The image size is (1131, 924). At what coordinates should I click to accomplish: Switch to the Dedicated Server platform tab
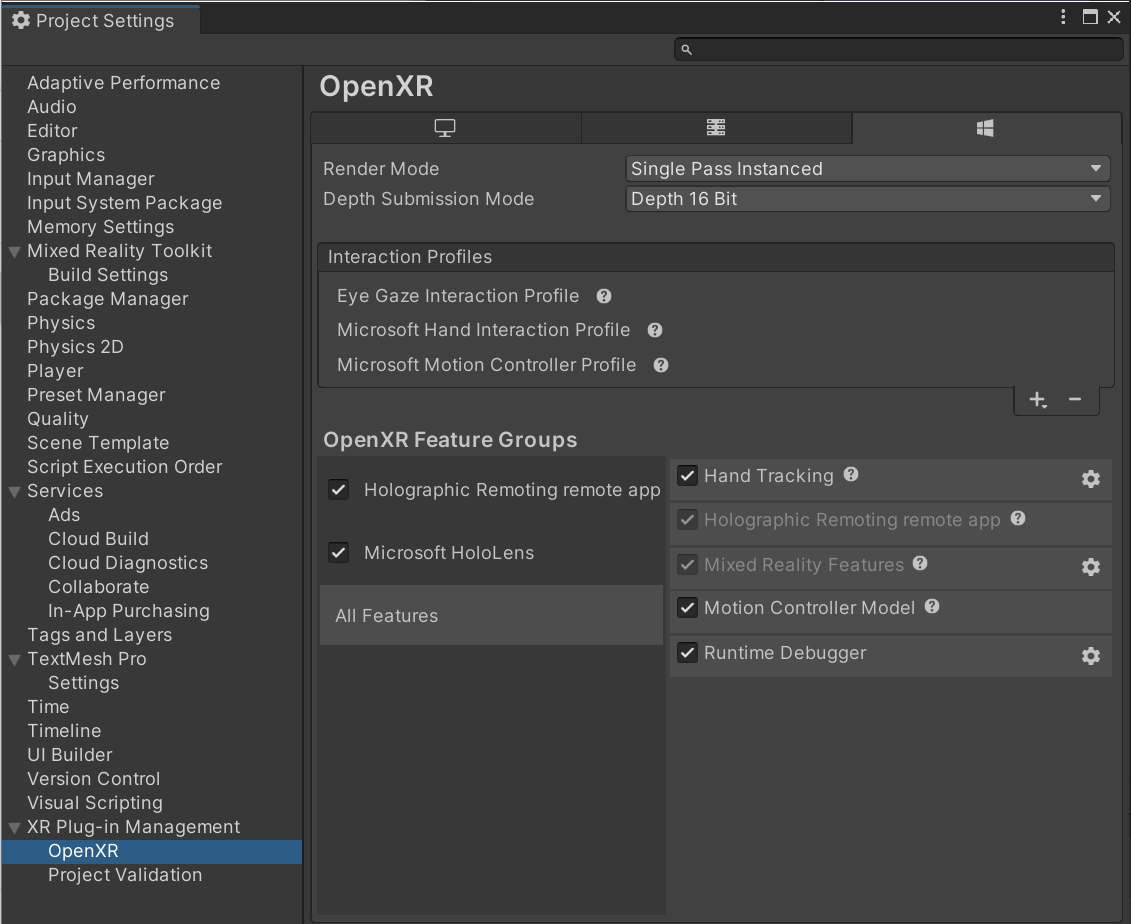coord(716,128)
